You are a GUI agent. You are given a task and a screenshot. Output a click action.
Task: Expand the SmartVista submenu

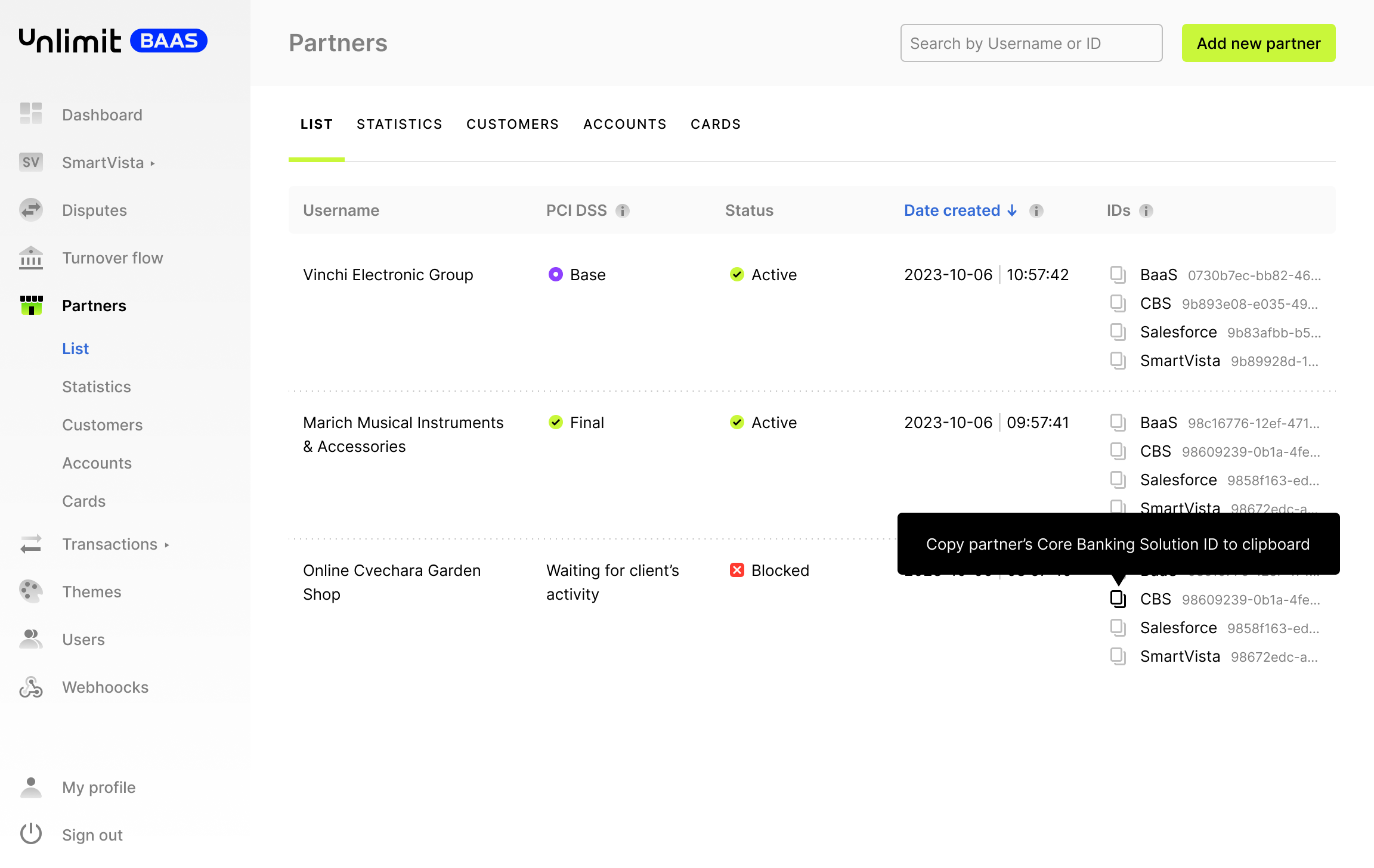[x=153, y=163]
